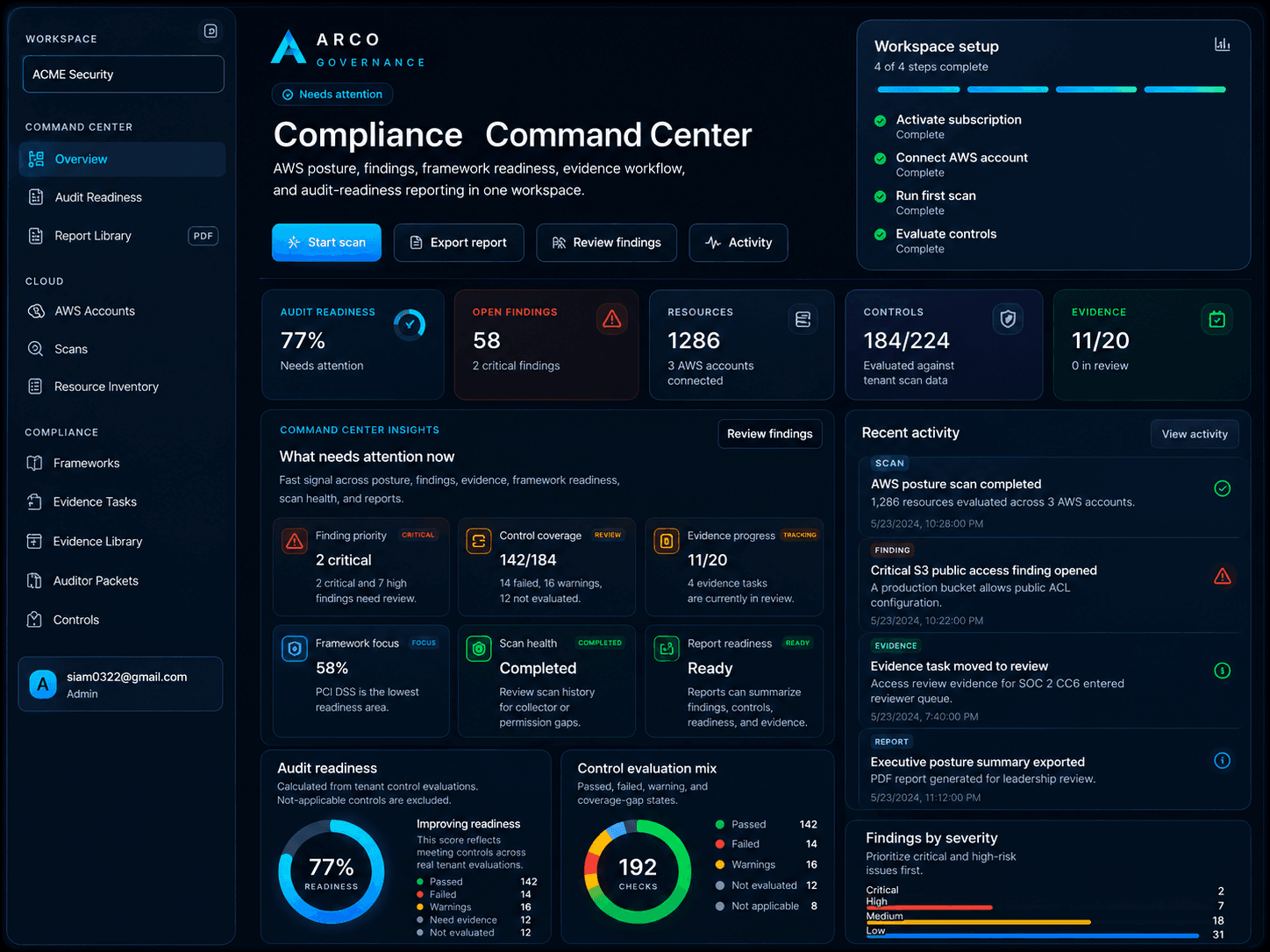Click the Connect AWS account check mark
This screenshot has height=952, width=1270.
(x=880, y=159)
